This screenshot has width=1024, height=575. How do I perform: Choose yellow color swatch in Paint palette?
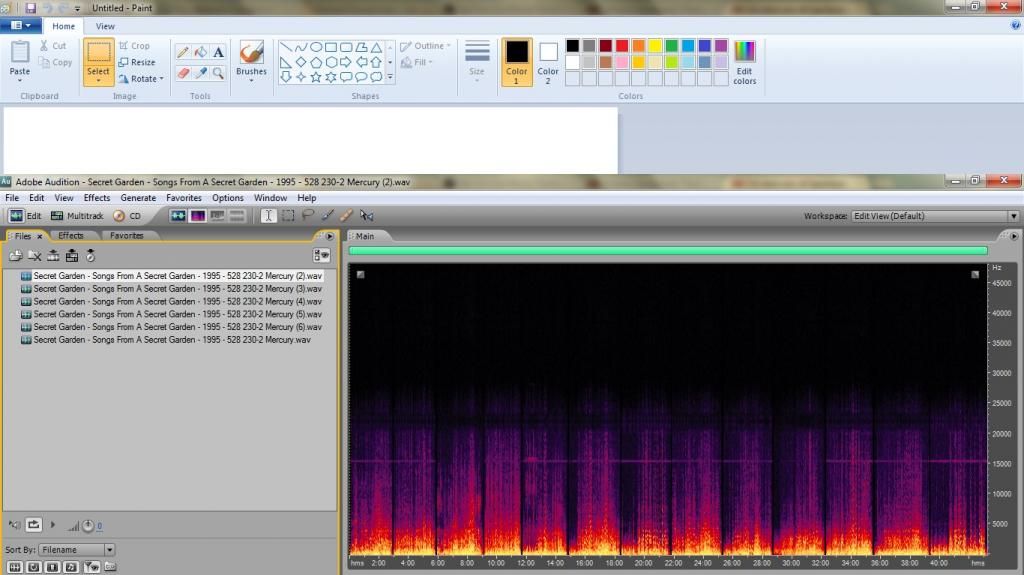(655, 46)
